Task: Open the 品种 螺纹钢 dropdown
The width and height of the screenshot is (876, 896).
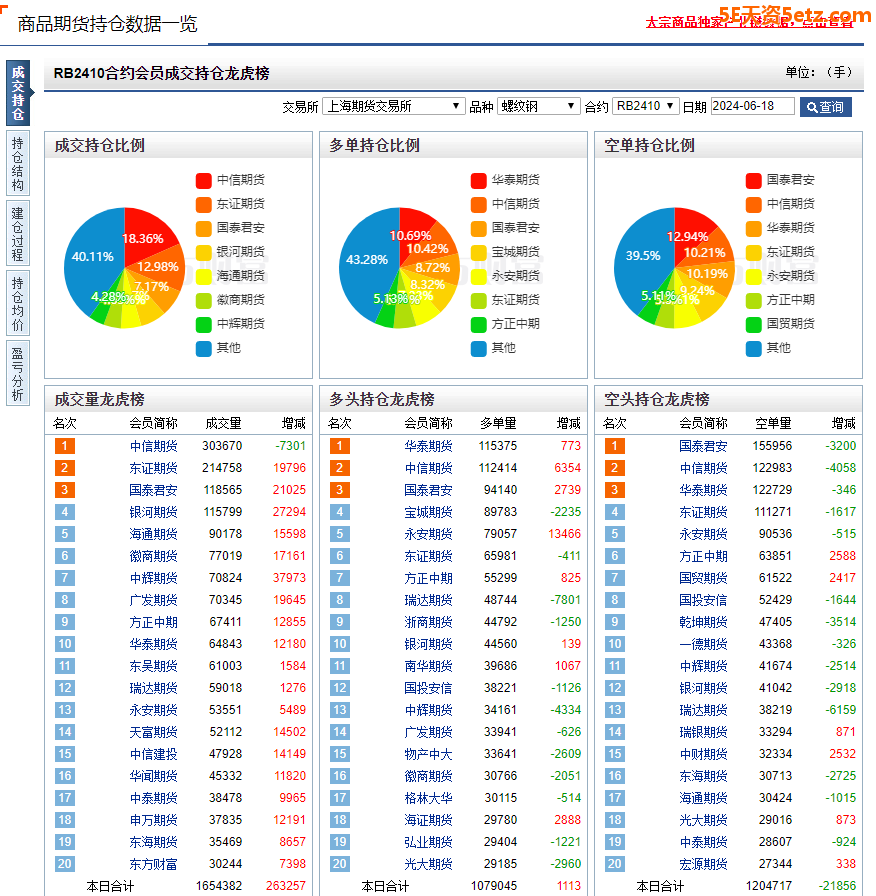Action: click(x=539, y=106)
